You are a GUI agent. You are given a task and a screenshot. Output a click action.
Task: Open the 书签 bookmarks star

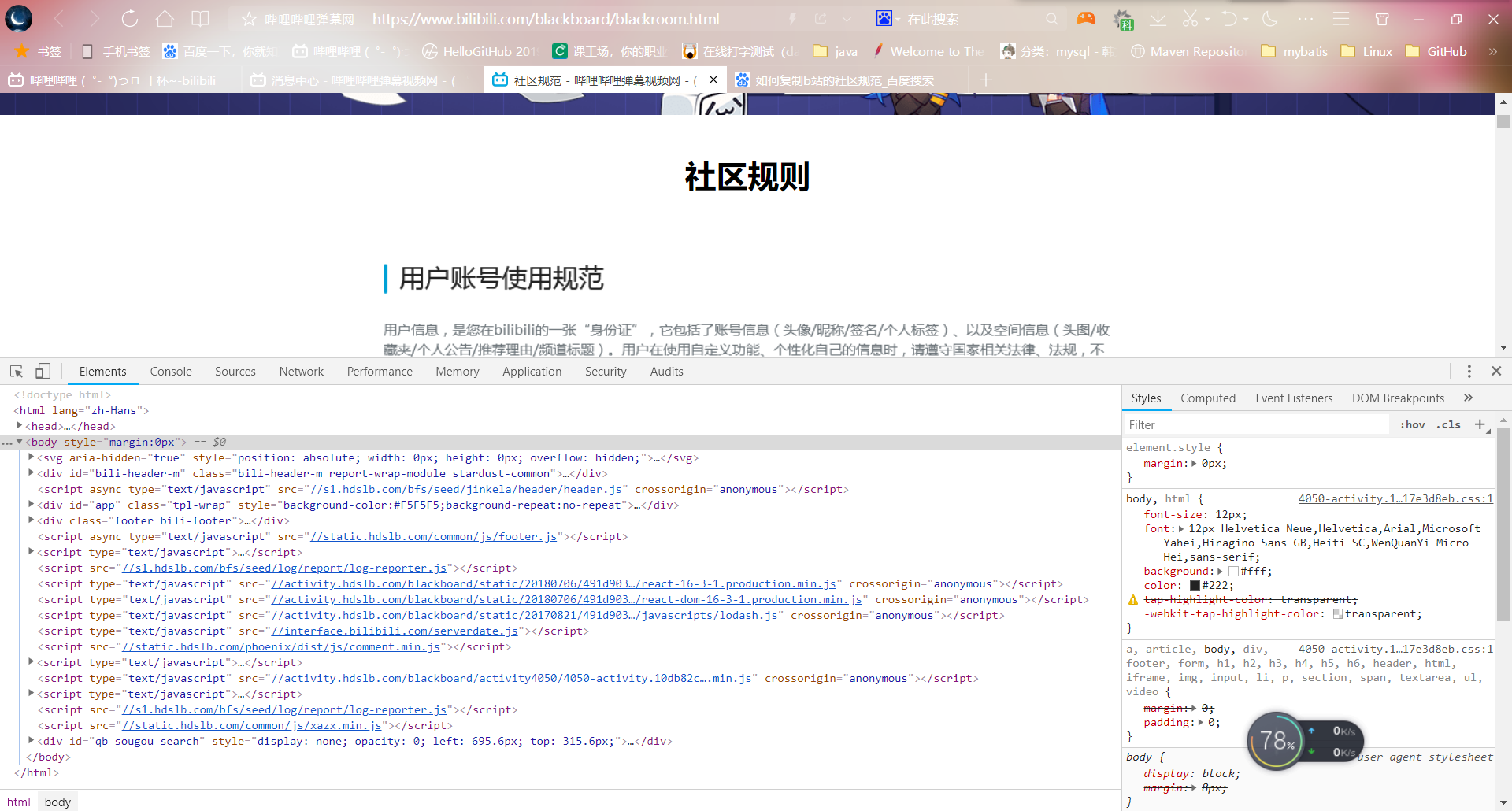38,51
